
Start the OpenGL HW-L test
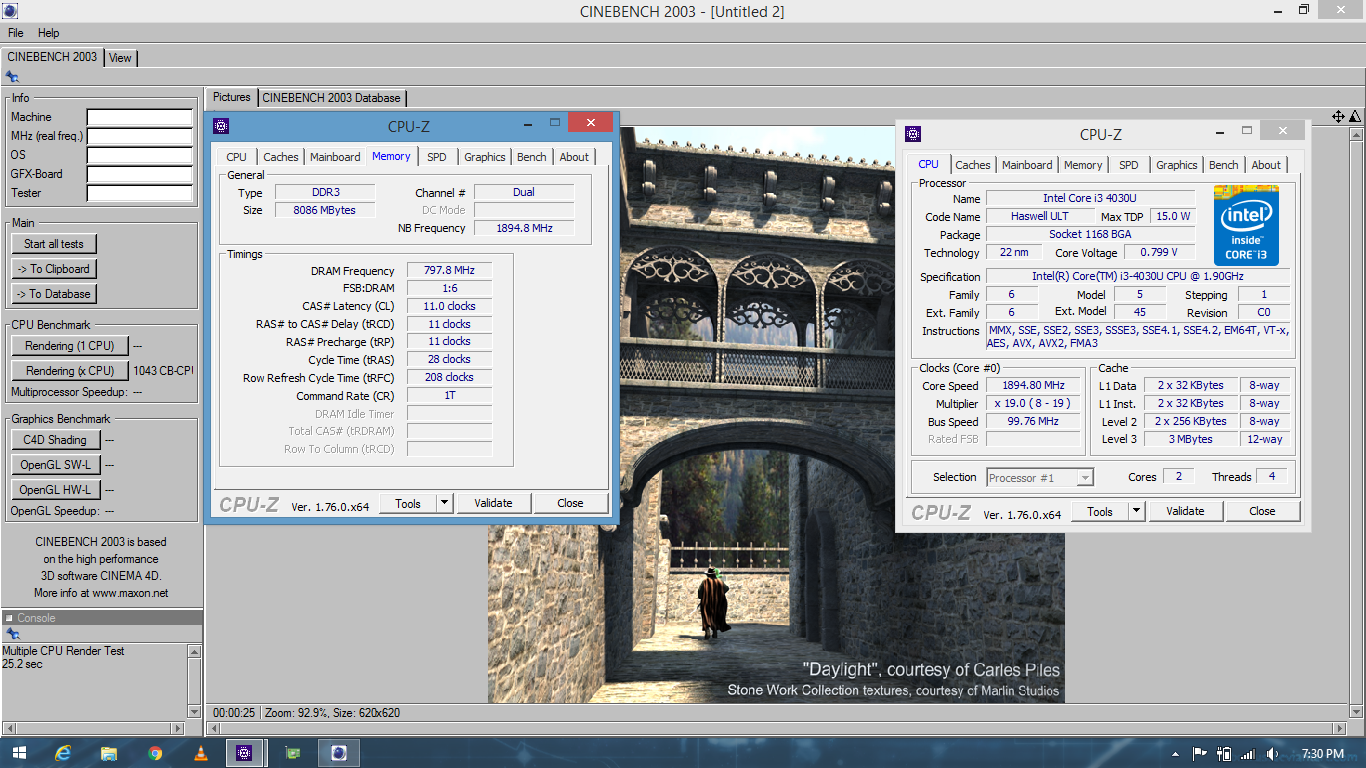click(x=55, y=490)
